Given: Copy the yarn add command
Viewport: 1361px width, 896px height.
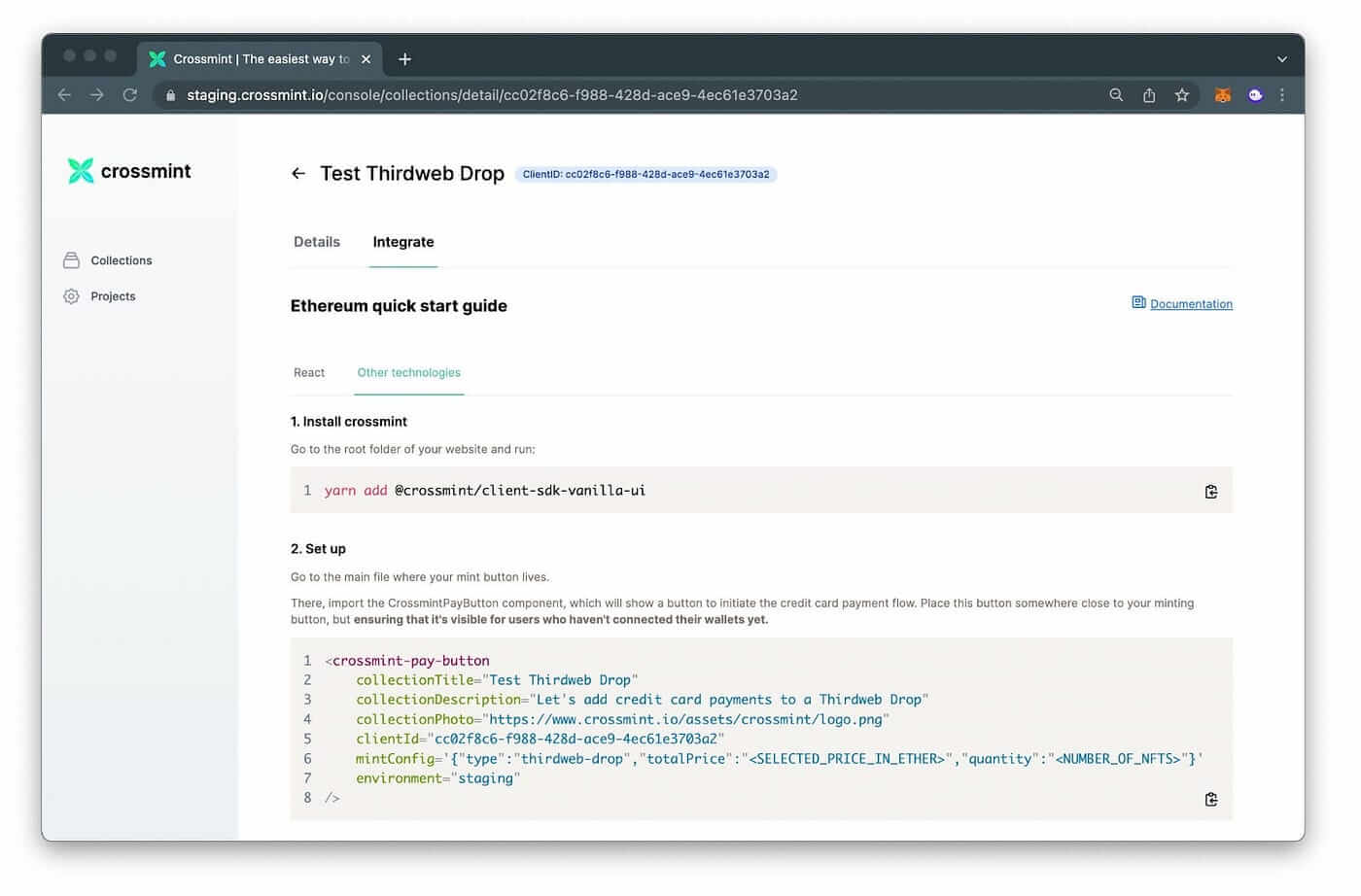Looking at the screenshot, I should coord(1211,492).
